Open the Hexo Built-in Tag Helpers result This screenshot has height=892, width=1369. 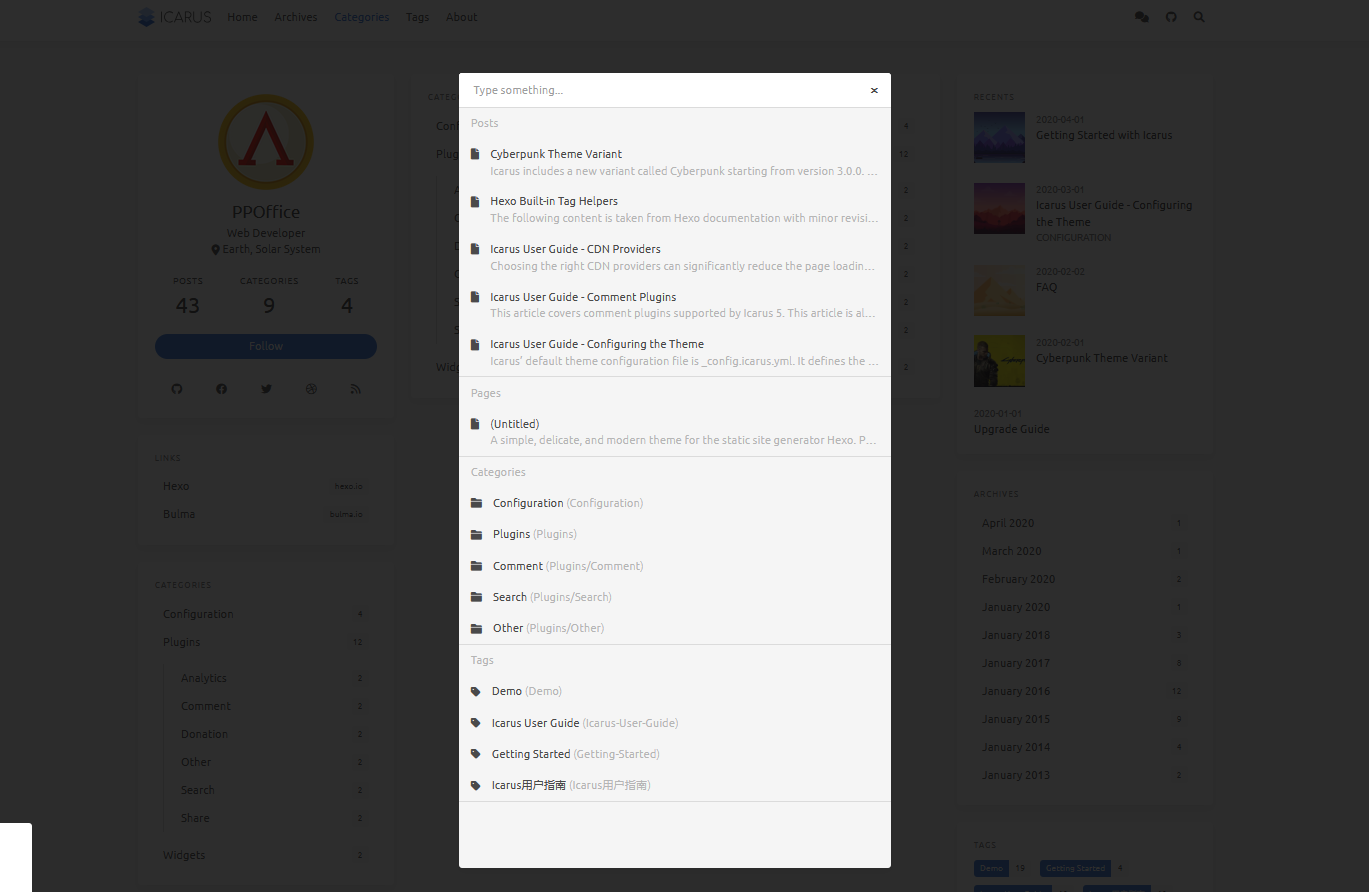[554, 201]
